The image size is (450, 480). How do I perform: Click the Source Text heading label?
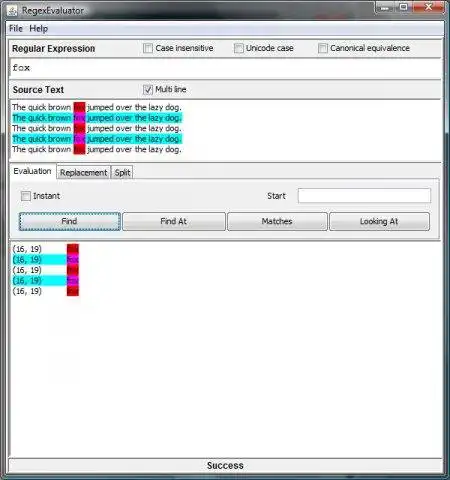[x=38, y=90]
